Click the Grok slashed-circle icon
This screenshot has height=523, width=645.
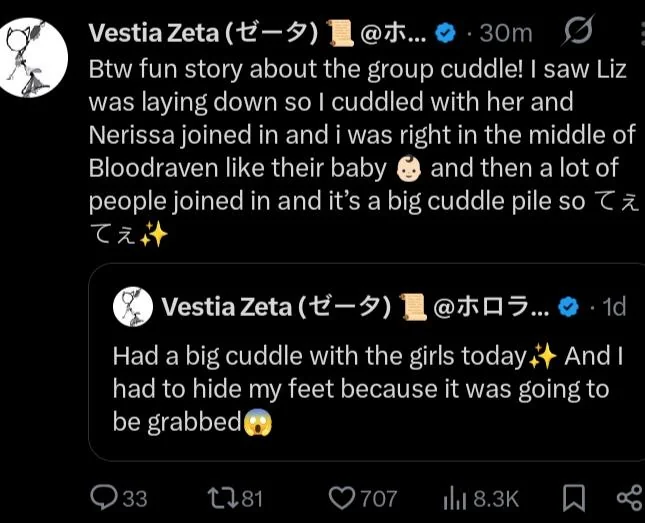[x=577, y=33]
